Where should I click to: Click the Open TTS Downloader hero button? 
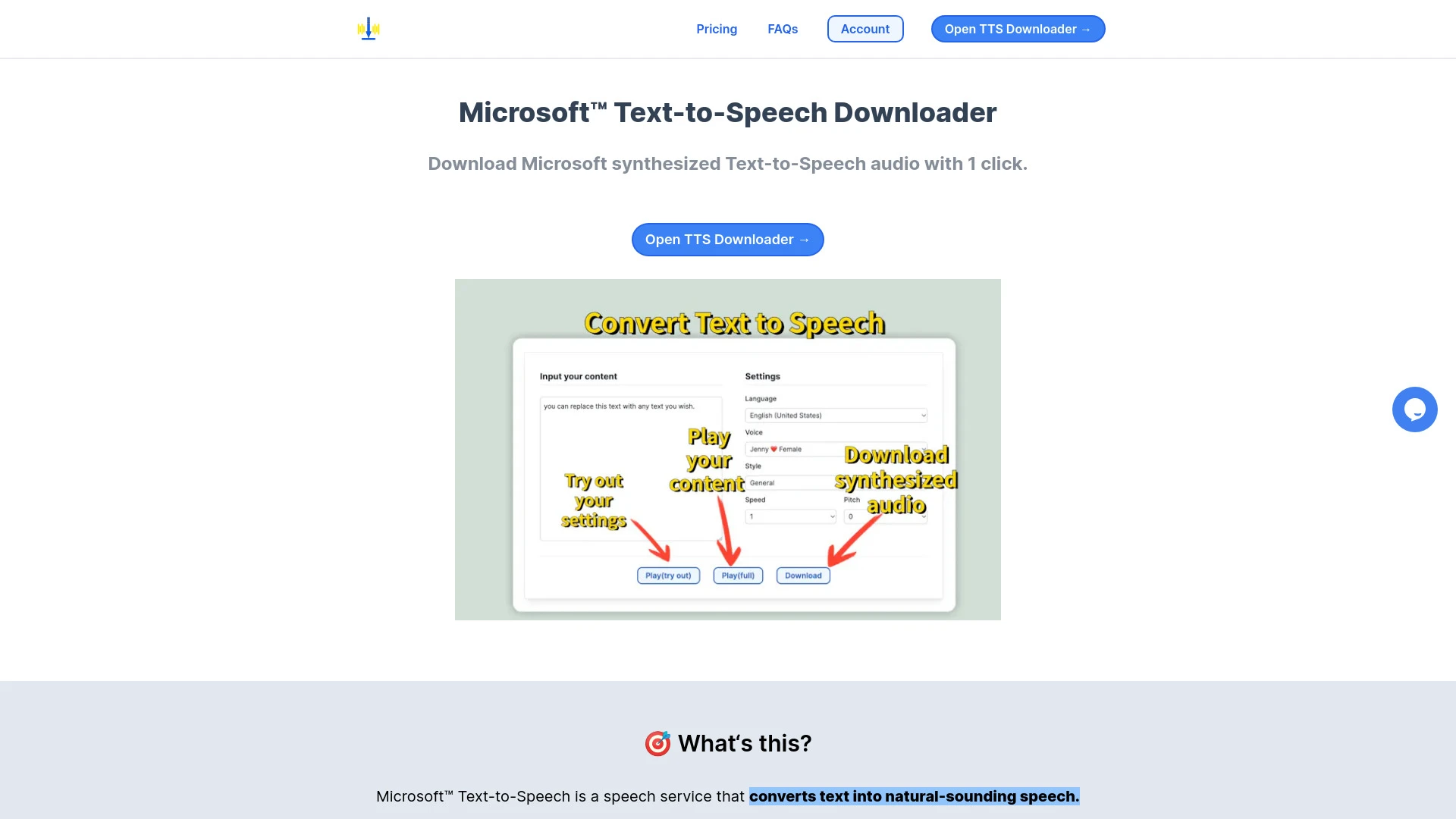click(x=727, y=239)
